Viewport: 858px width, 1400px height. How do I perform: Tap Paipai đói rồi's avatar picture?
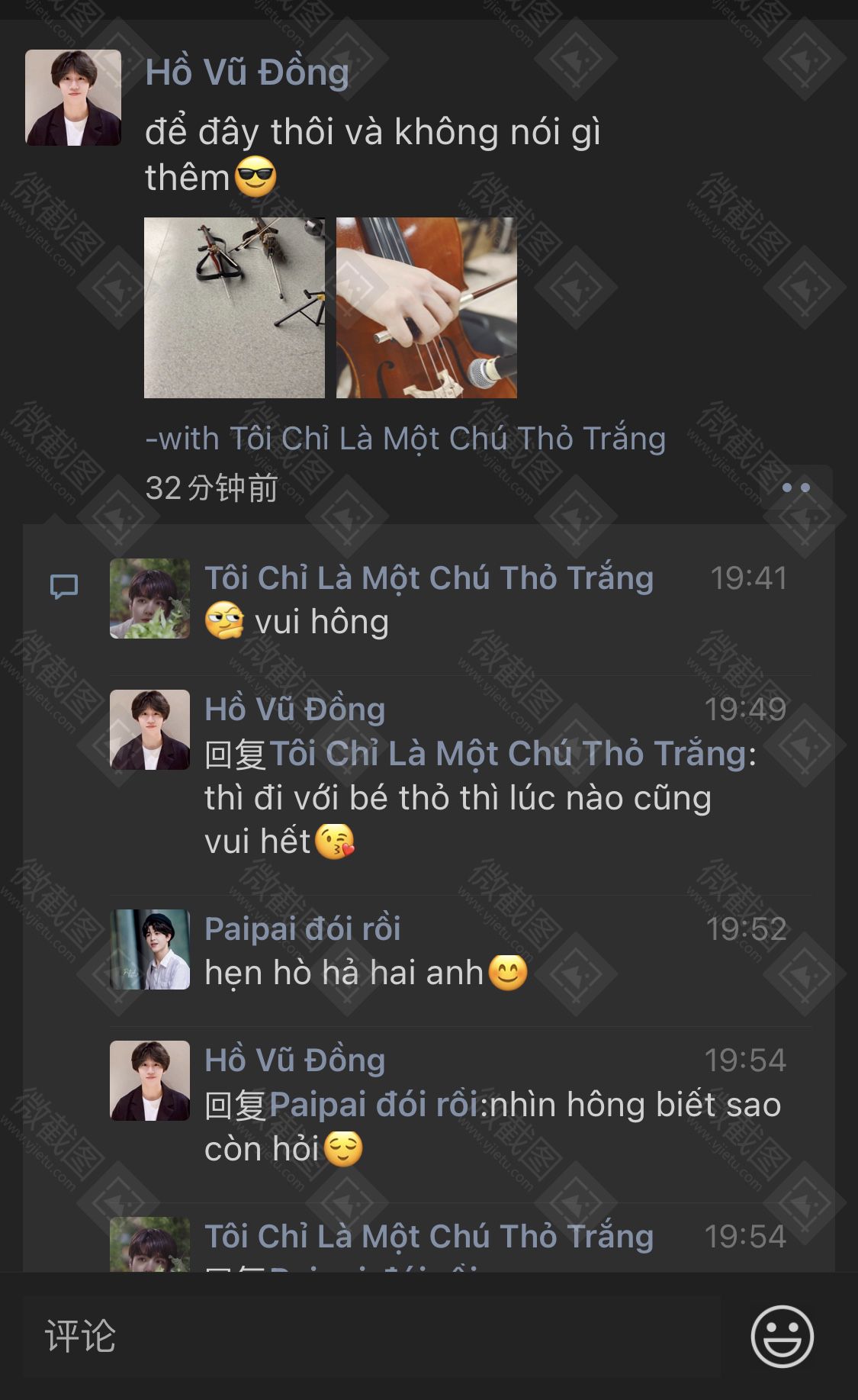point(149,949)
